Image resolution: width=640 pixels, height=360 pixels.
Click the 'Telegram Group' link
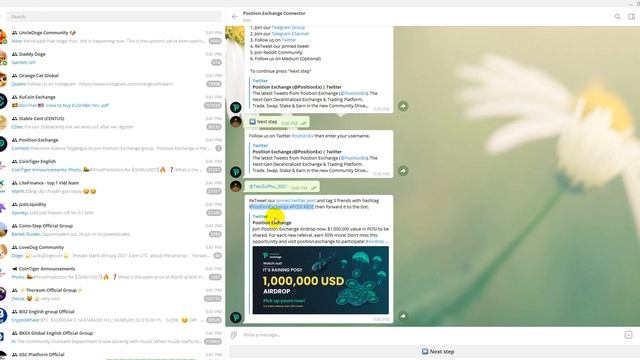[x=288, y=27]
